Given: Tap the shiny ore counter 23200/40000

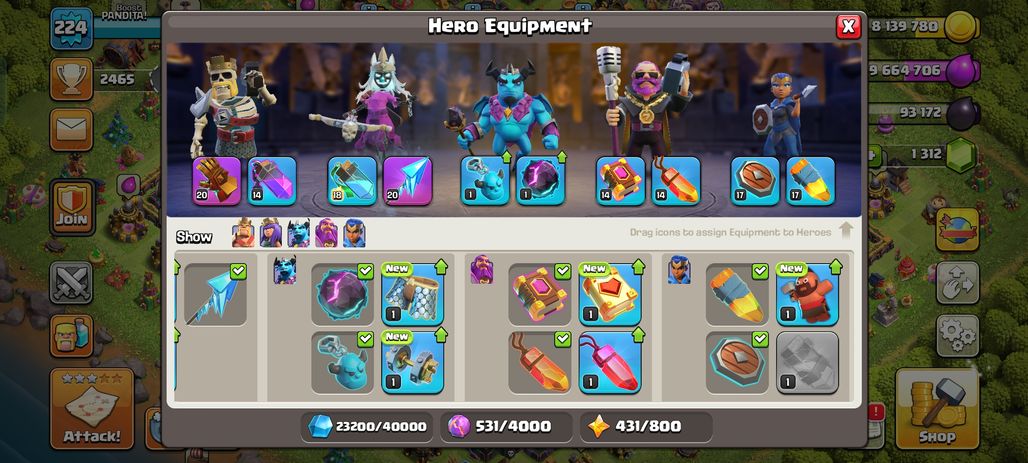Looking at the screenshot, I should (367, 426).
